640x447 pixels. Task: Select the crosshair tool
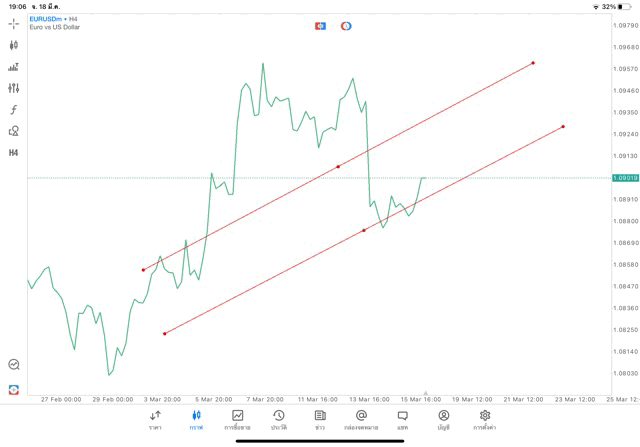click(14, 23)
